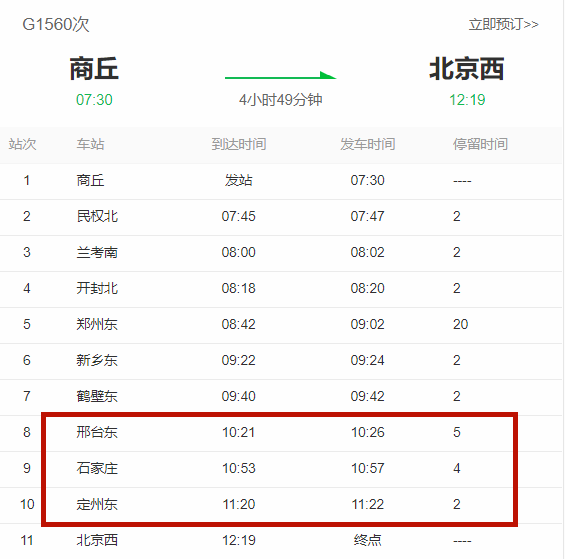Click departure time 09:42 for 鹤壁东
Screen dimensions: 566x559
coord(367,396)
